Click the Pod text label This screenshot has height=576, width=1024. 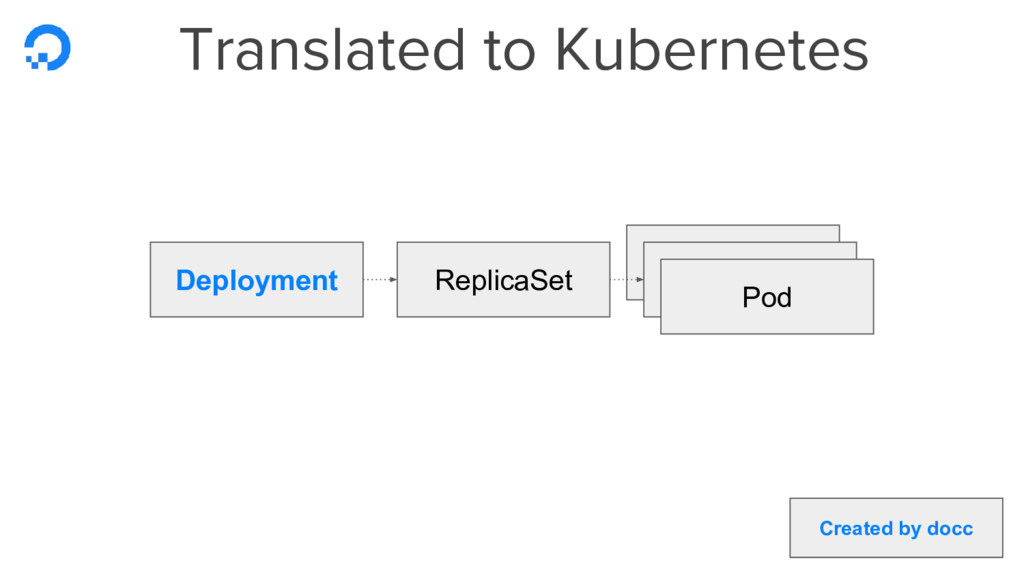[767, 298]
